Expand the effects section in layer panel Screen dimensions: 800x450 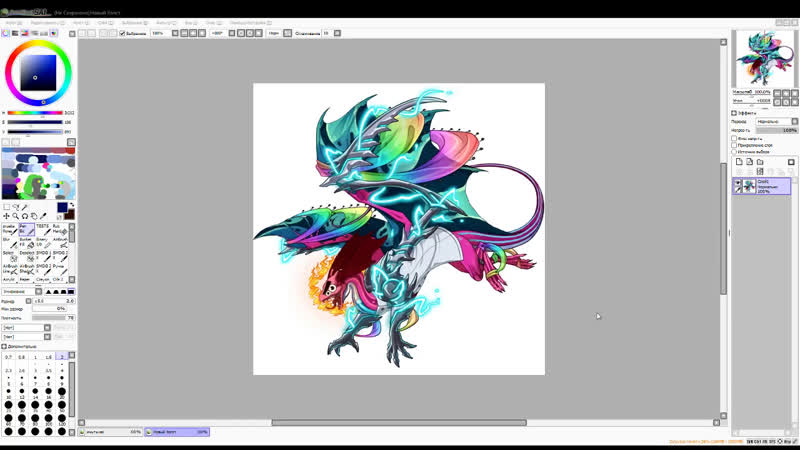click(734, 113)
